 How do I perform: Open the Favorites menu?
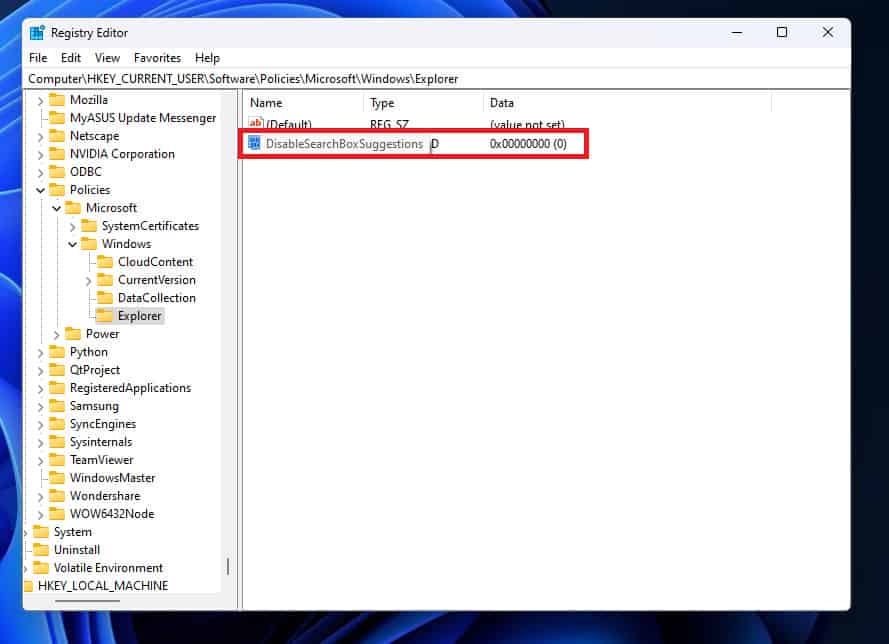pos(157,58)
